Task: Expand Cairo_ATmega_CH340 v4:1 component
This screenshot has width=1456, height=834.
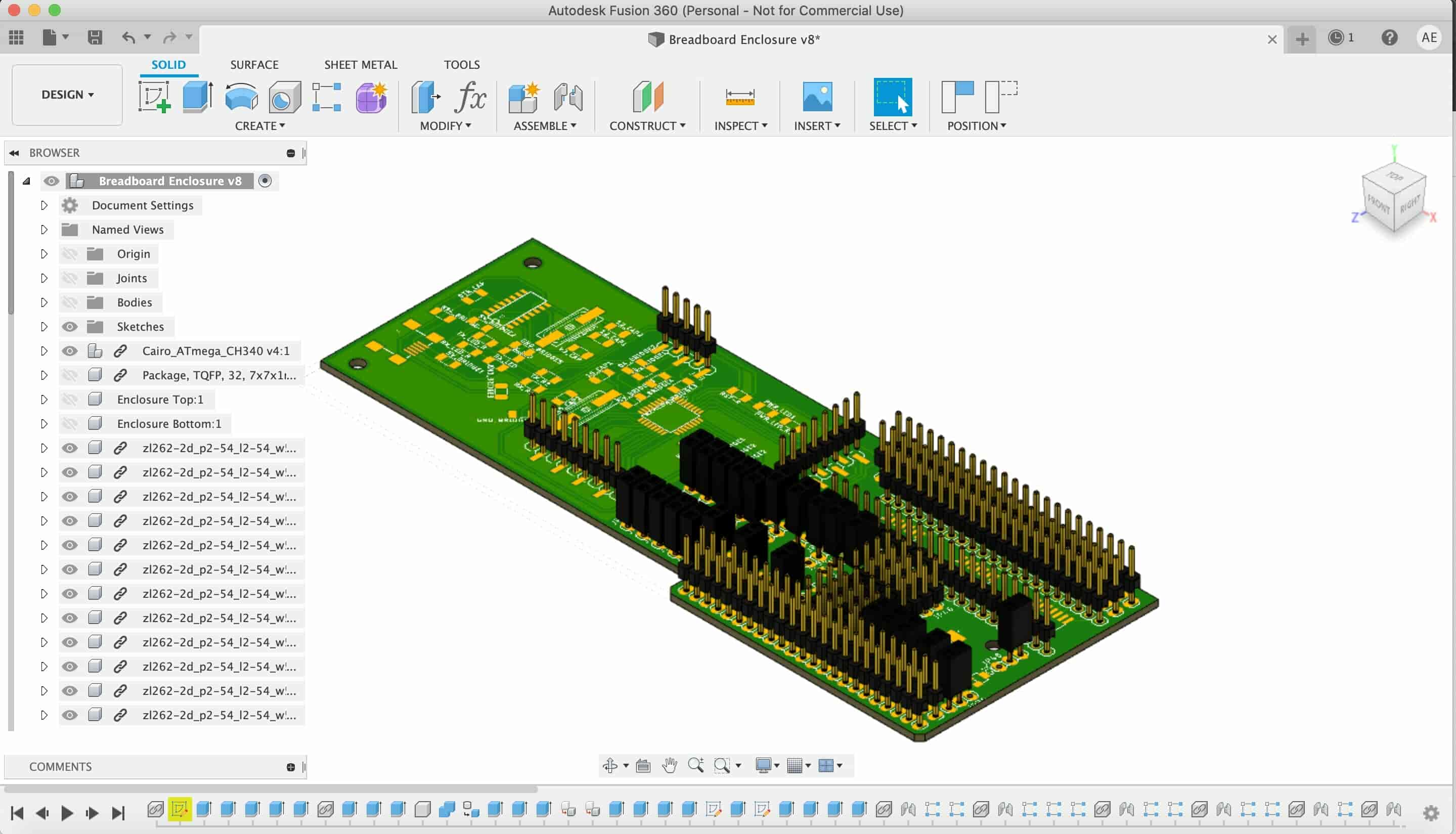Action: click(44, 350)
